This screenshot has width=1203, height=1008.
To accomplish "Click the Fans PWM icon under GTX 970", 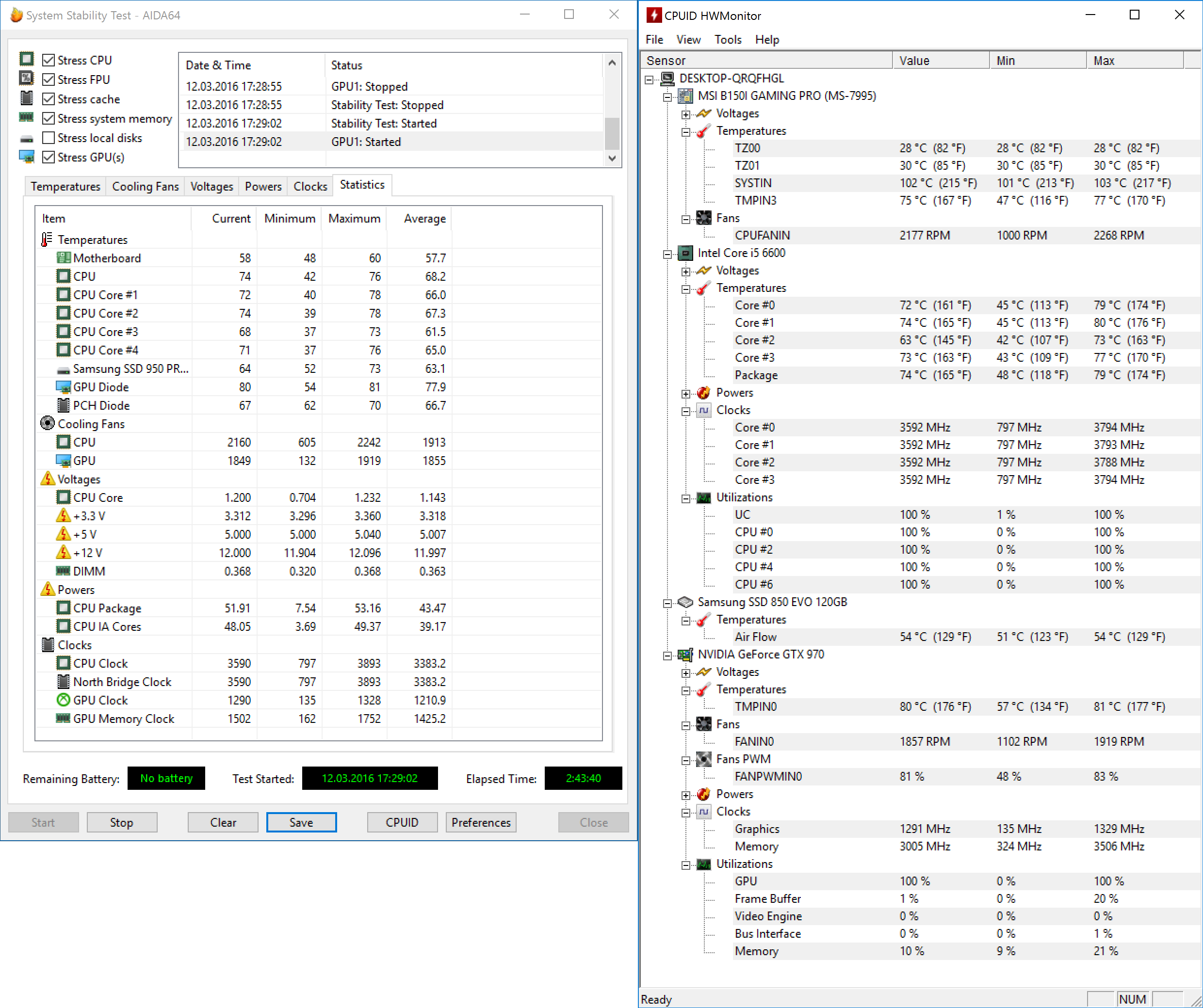I will (704, 759).
